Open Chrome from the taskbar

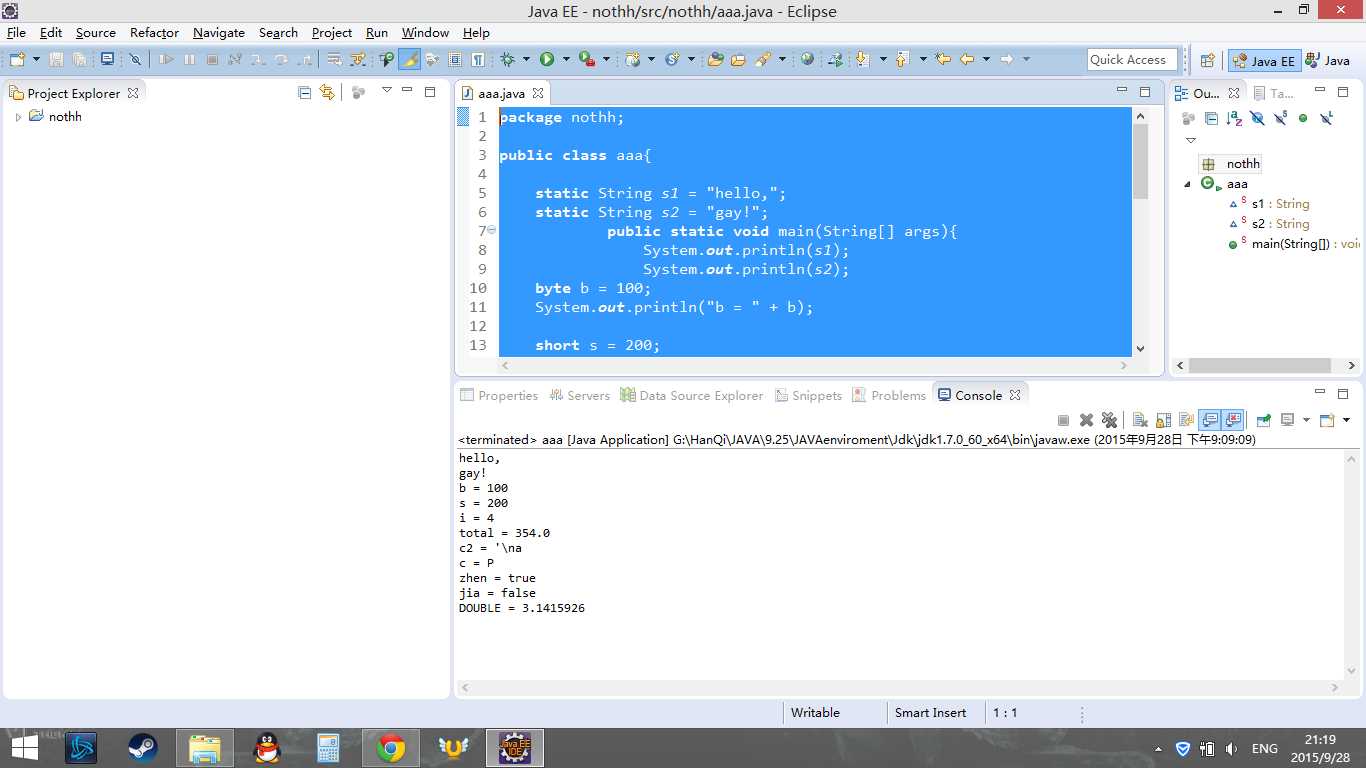coord(390,748)
